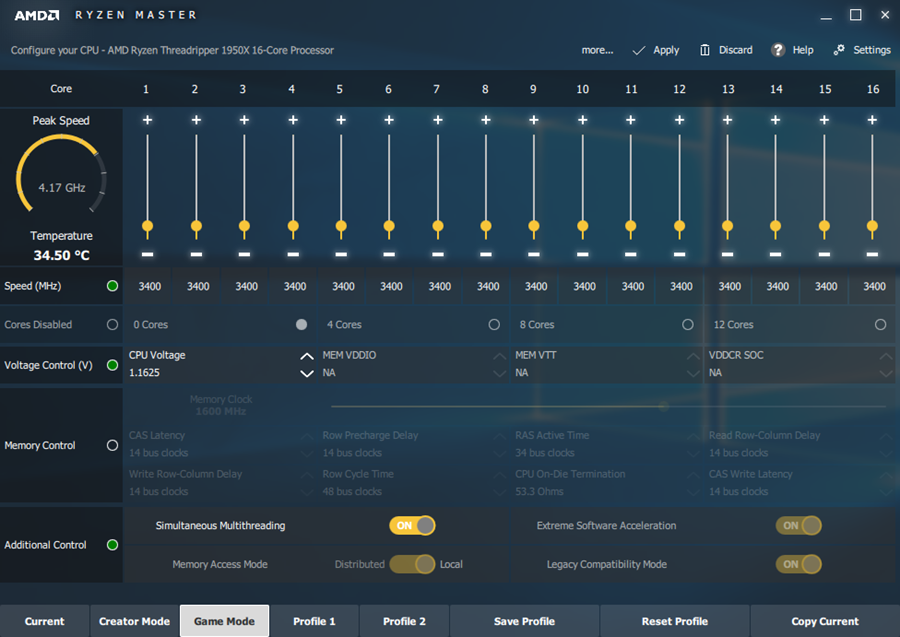Click the minus icon below Core 5 slider
This screenshot has width=900, height=637.
pos(341,254)
